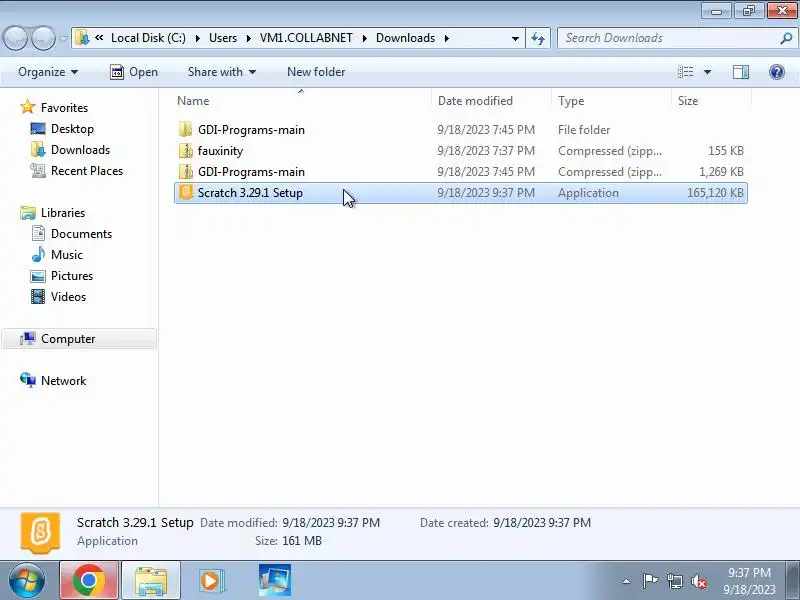
Task: Select VM1.COLLABNET in the address path
Action: (x=306, y=38)
